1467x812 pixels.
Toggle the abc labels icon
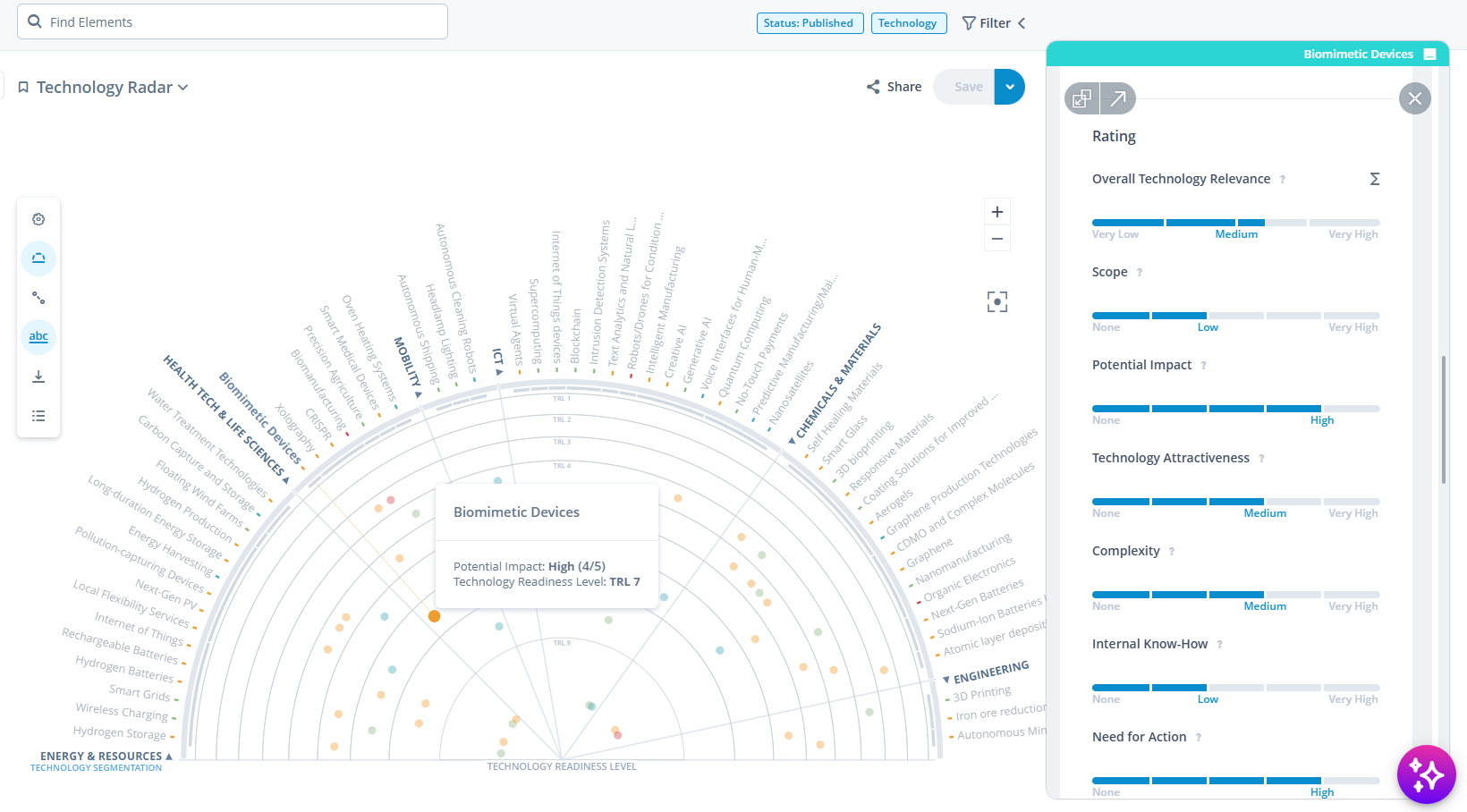(x=38, y=336)
